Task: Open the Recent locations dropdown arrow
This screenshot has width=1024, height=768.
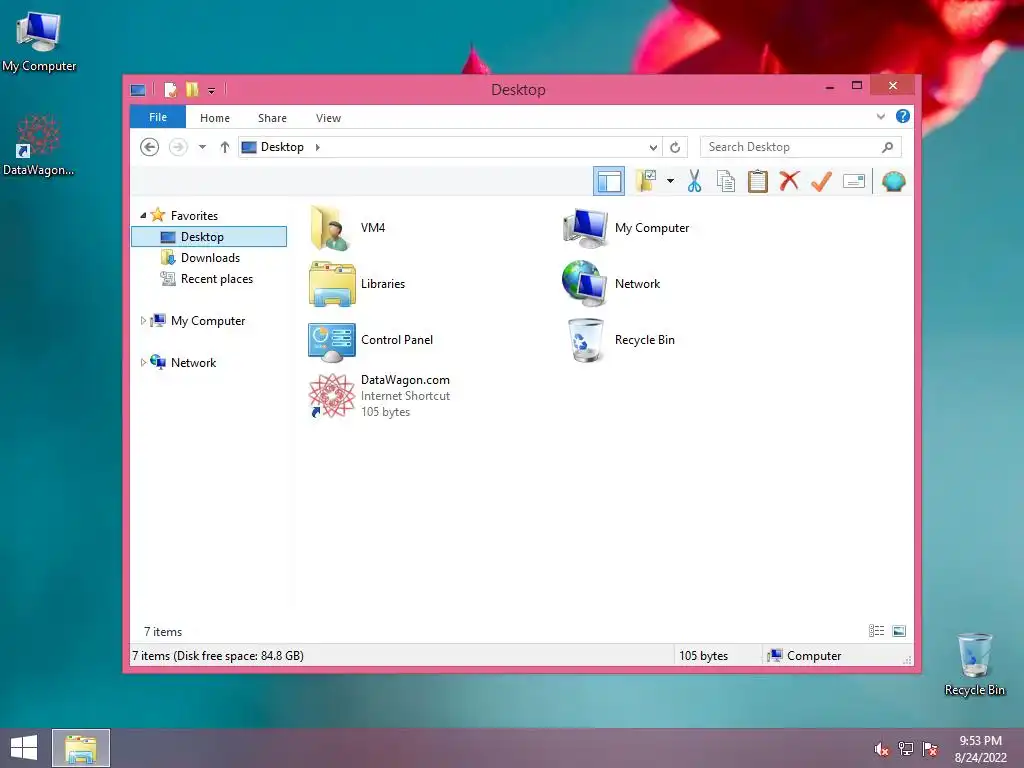Action: coord(202,147)
